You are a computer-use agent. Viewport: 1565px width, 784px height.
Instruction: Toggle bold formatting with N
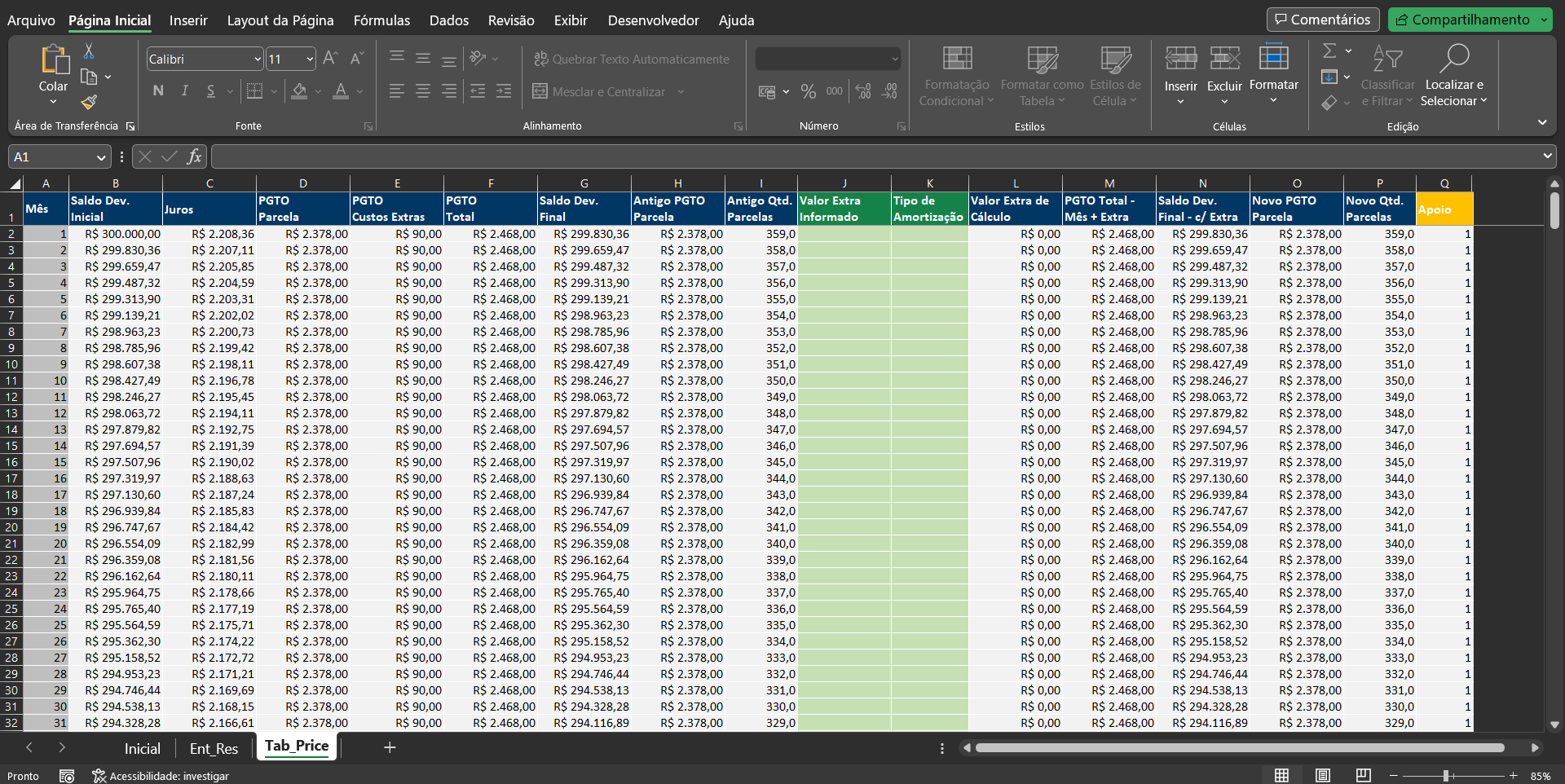pyautogui.click(x=158, y=91)
